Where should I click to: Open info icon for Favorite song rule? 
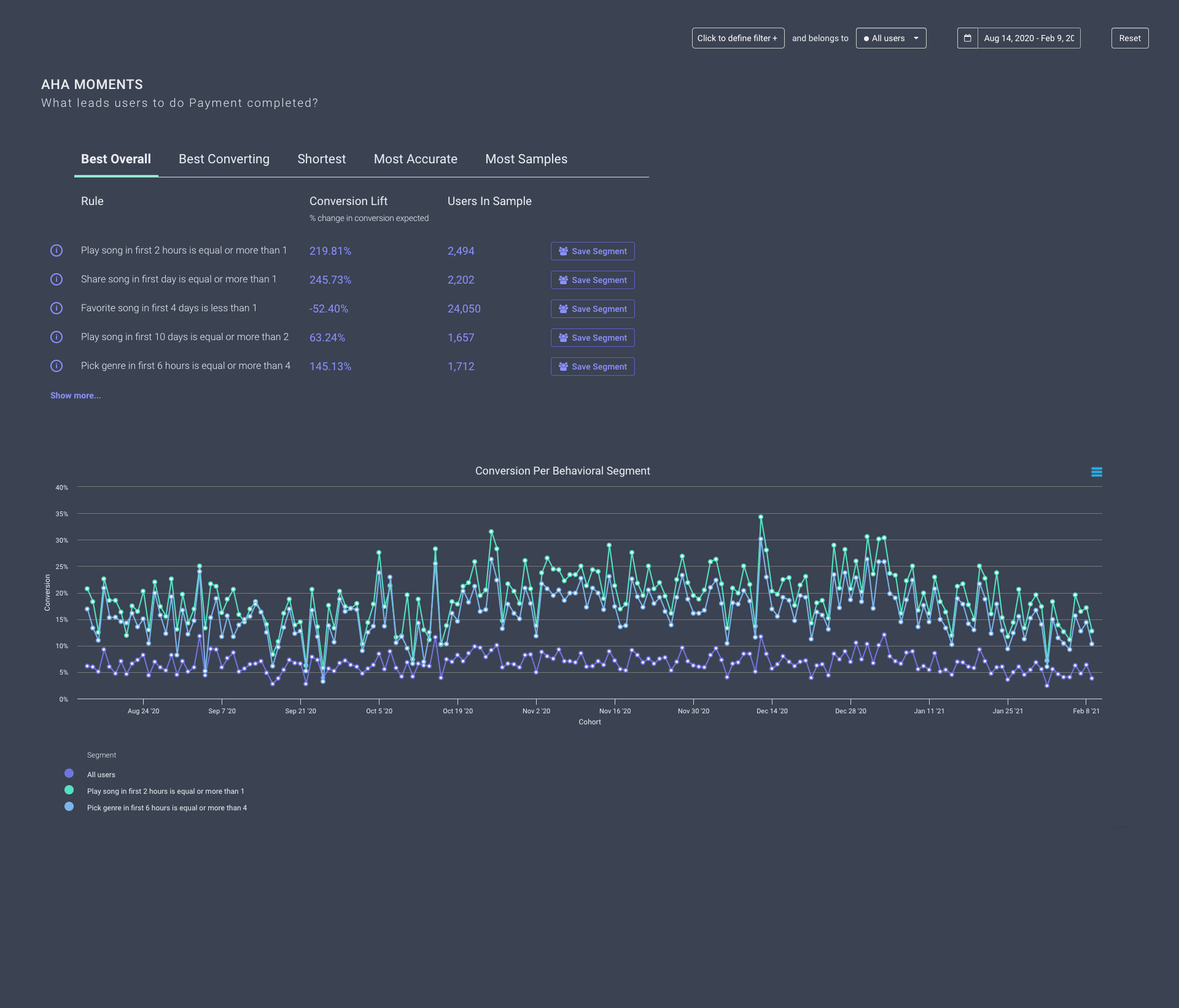coord(56,308)
